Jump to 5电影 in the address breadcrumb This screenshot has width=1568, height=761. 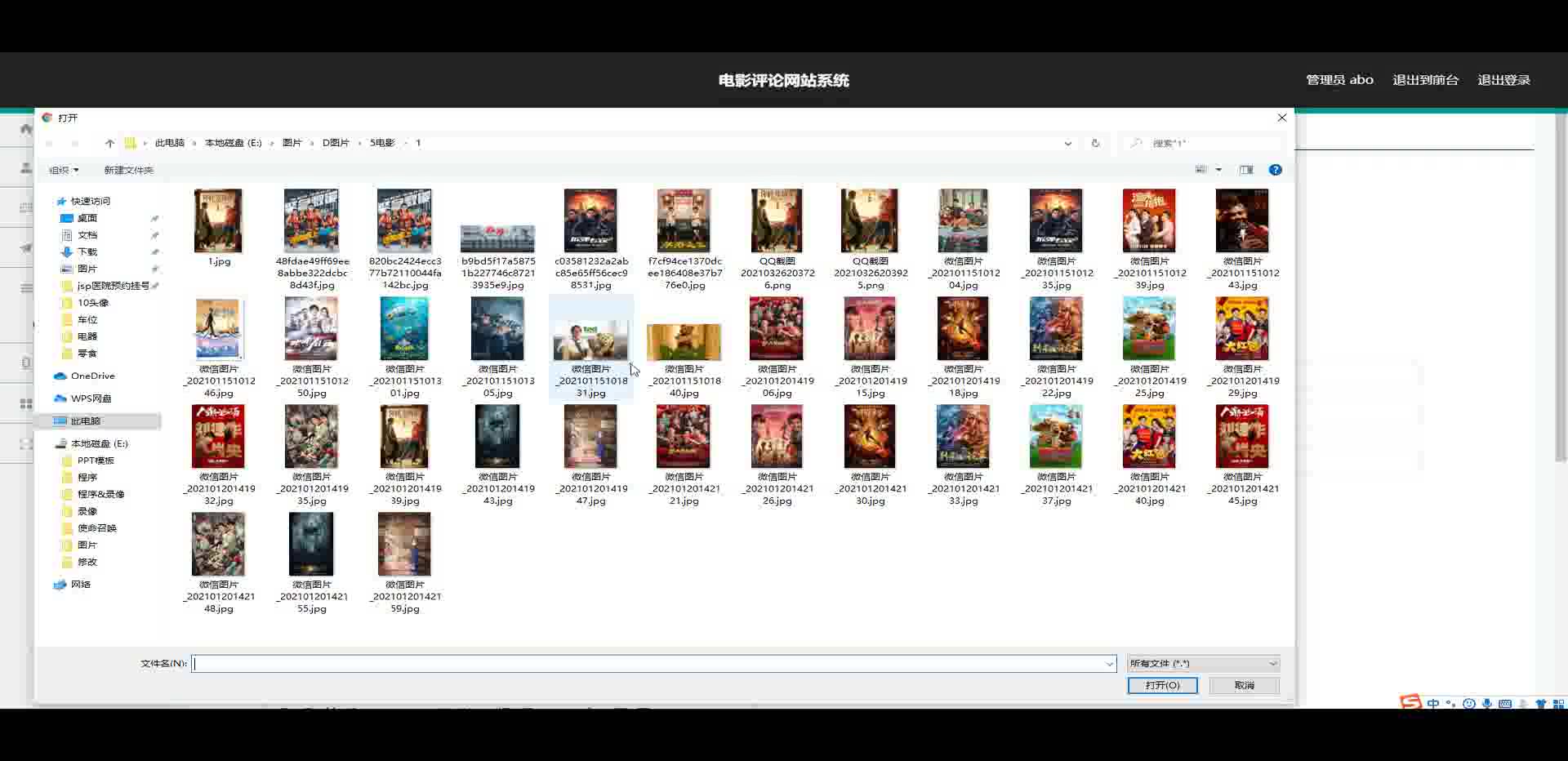pyautogui.click(x=382, y=143)
